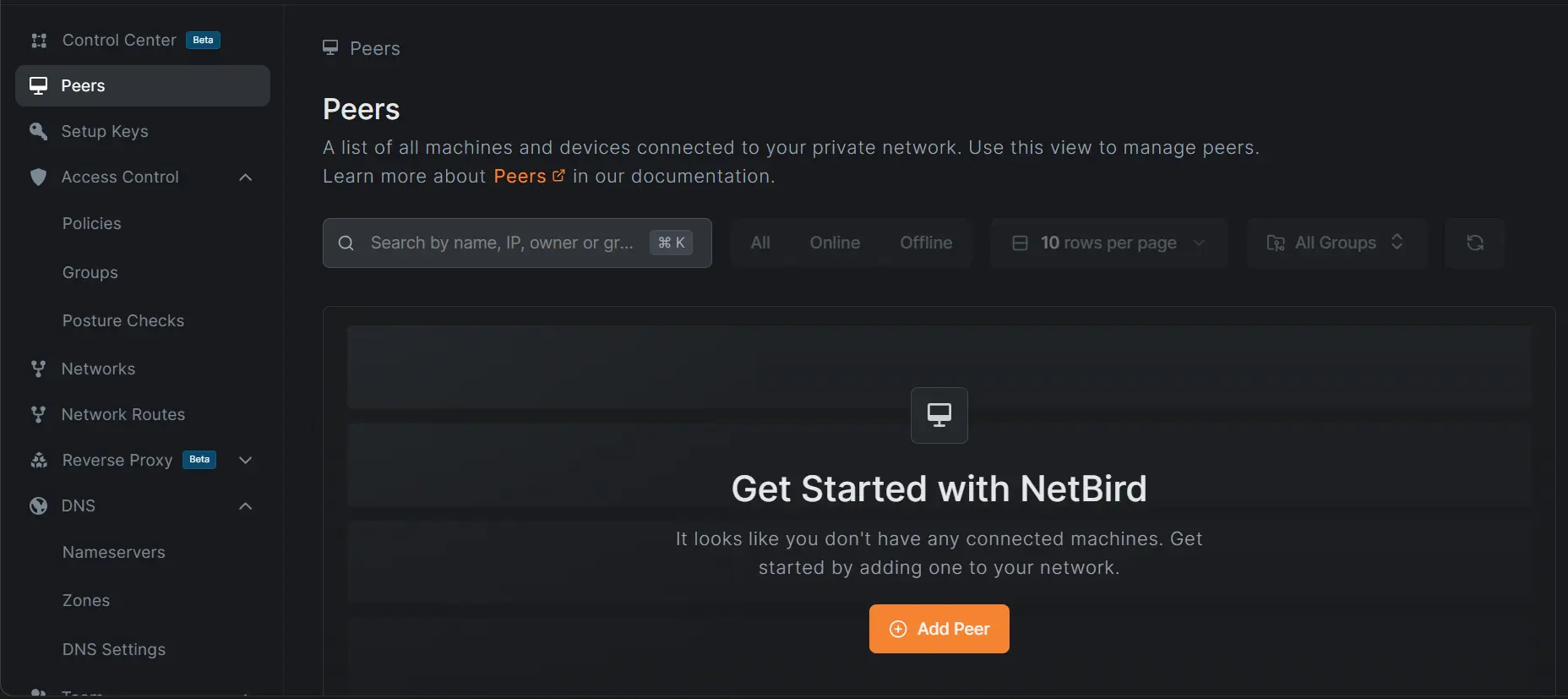Click the Peers breadcrumb text
The image size is (1568, 699).
(x=375, y=48)
